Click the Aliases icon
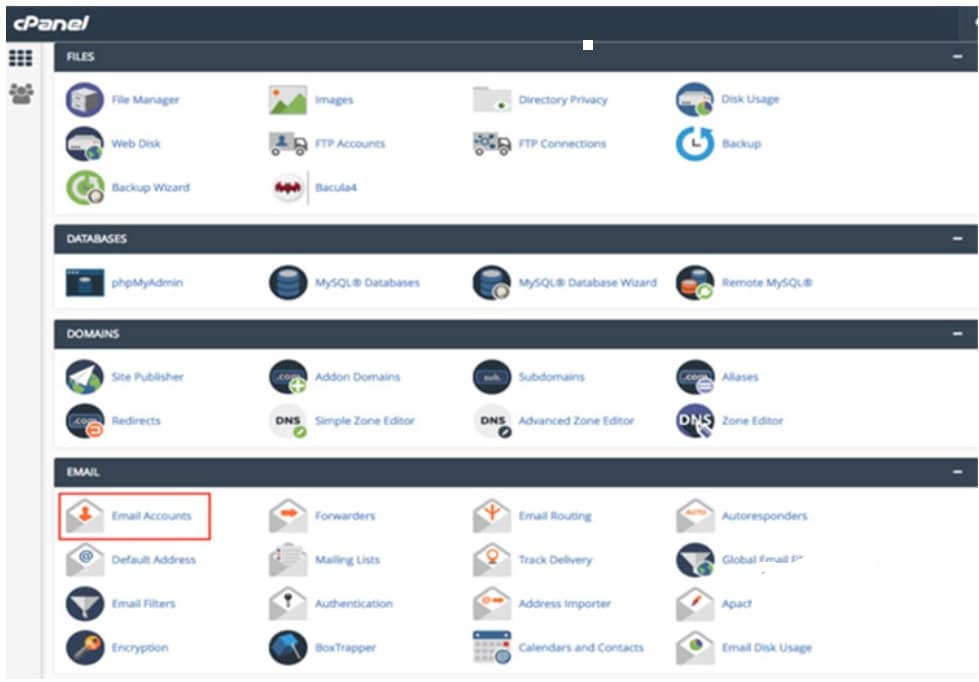 pyautogui.click(x=695, y=377)
